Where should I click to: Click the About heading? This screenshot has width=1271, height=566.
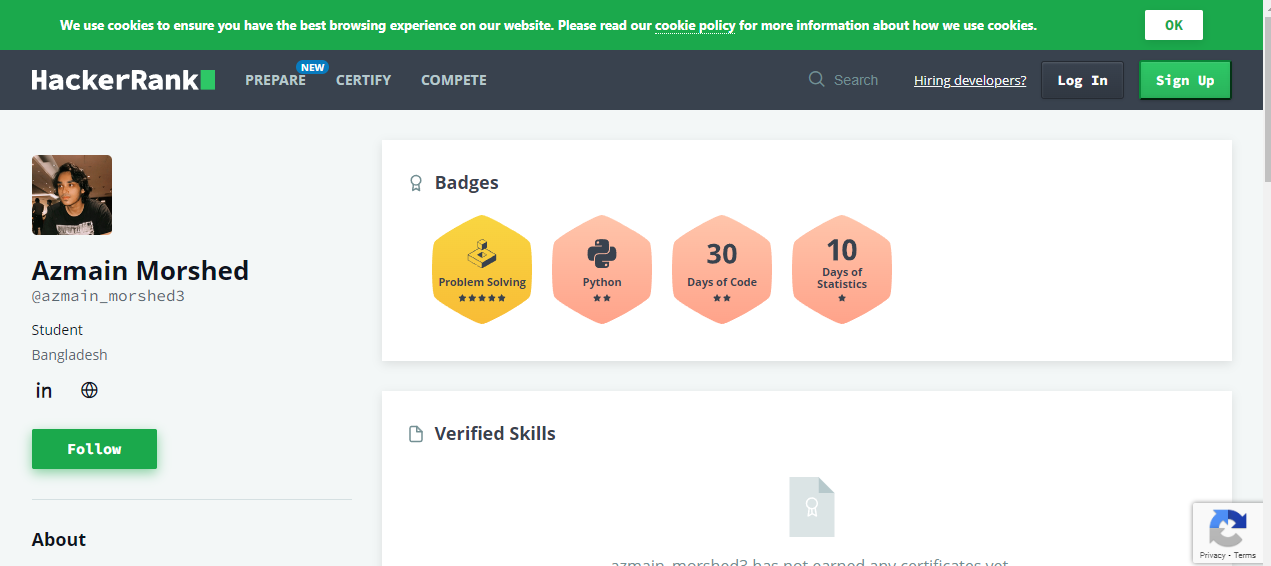(x=59, y=540)
